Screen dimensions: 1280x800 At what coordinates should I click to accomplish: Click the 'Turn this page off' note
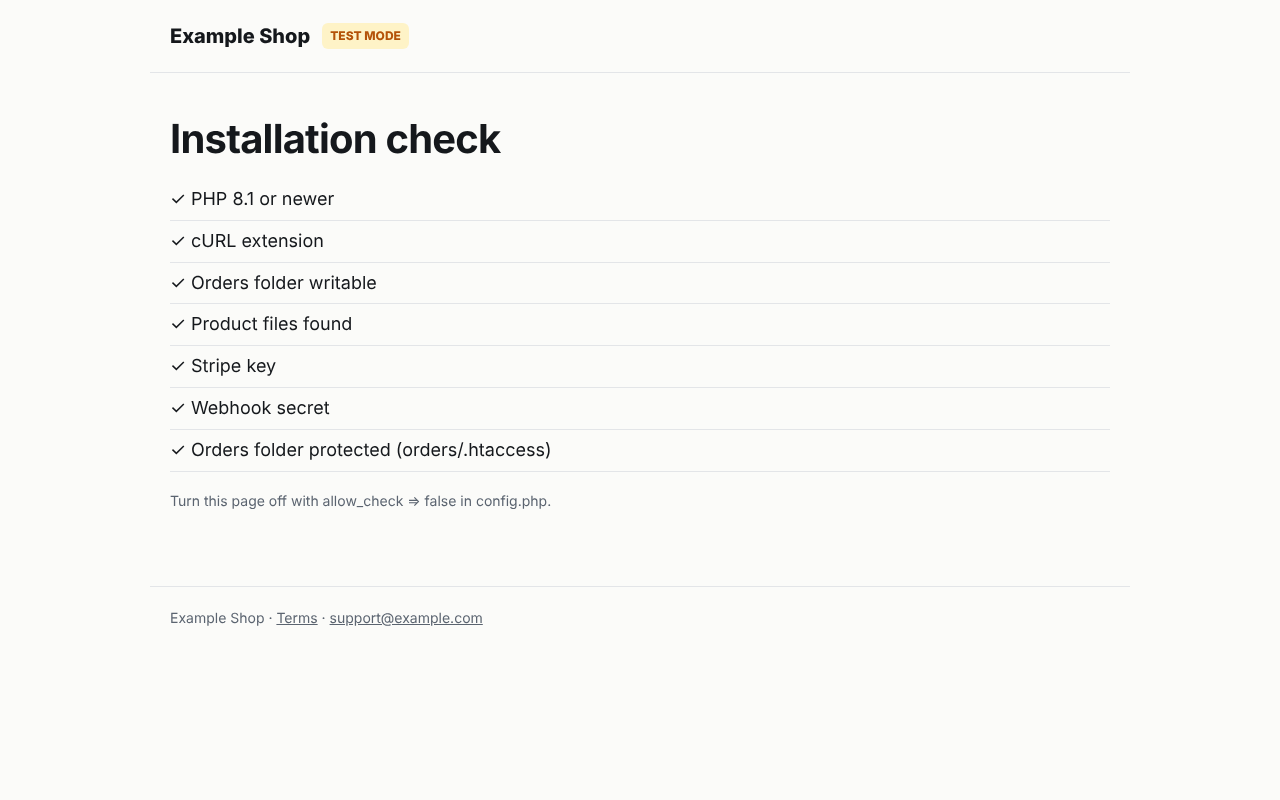[360, 501]
